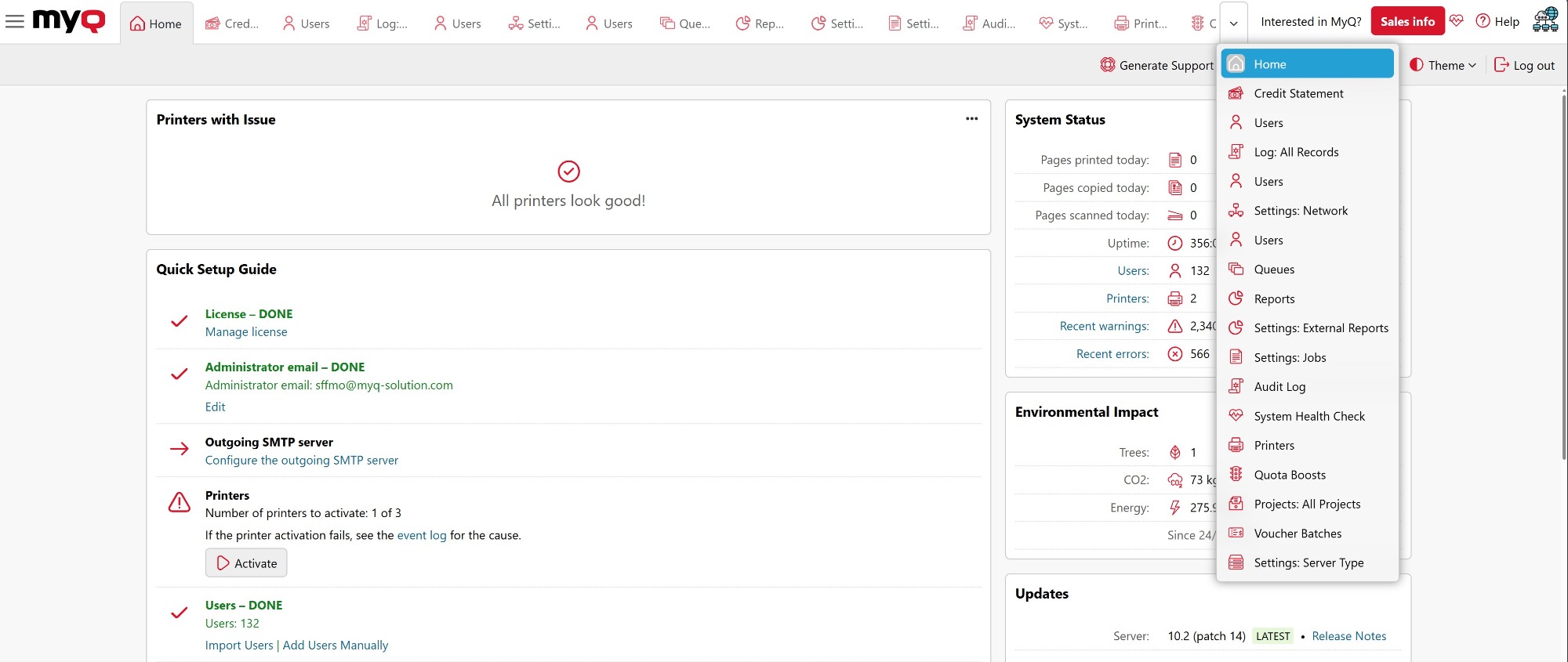
Task: Open the Que... tab
Action: [685, 24]
